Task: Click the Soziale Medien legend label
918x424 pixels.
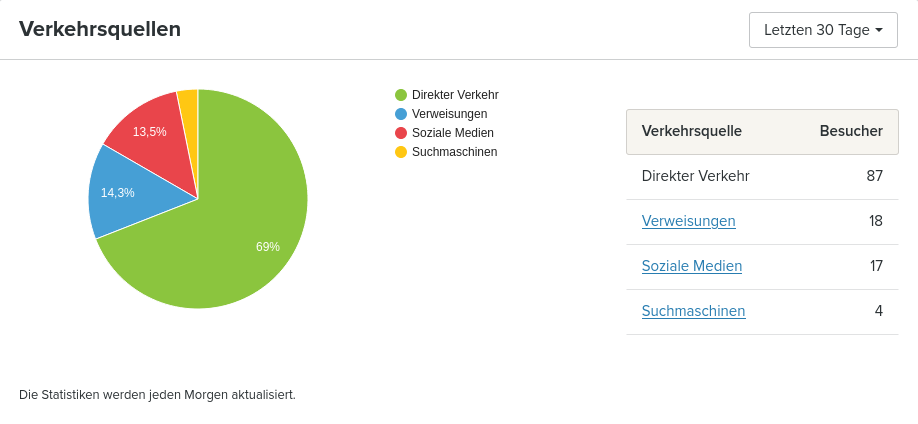Action: tap(453, 133)
